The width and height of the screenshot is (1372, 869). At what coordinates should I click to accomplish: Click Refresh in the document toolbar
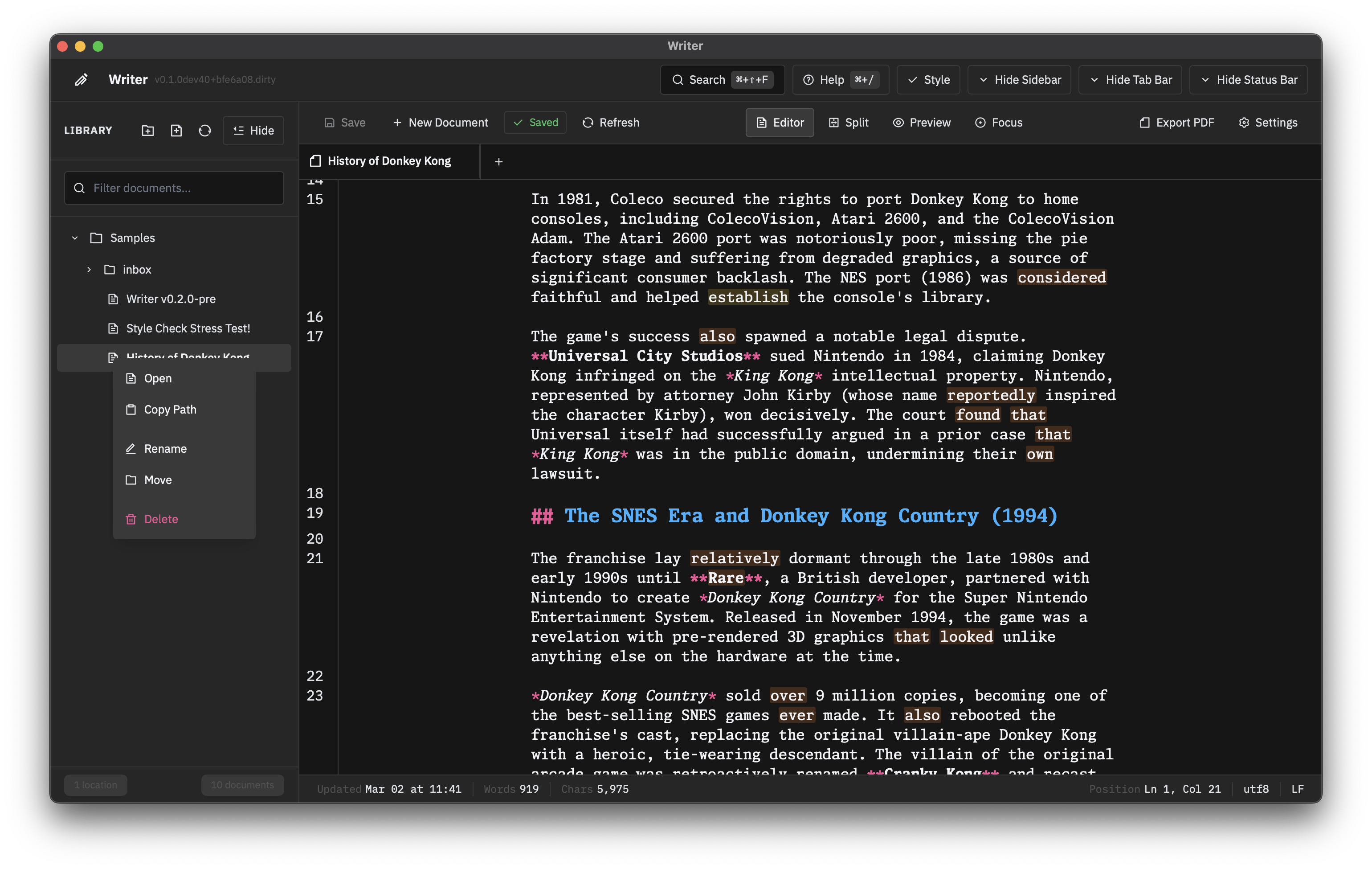(x=611, y=123)
